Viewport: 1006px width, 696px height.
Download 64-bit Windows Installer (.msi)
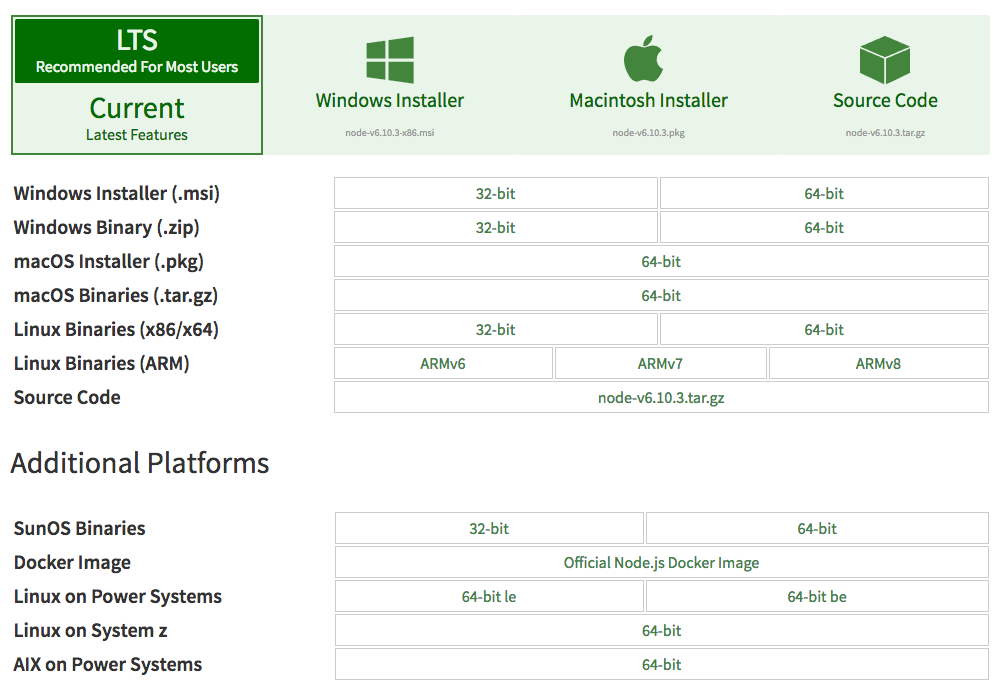point(824,193)
